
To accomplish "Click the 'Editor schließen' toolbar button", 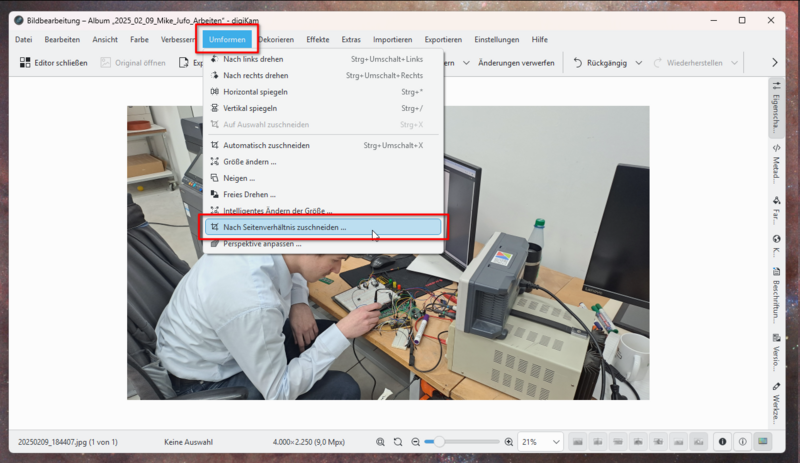I will 54,63.
